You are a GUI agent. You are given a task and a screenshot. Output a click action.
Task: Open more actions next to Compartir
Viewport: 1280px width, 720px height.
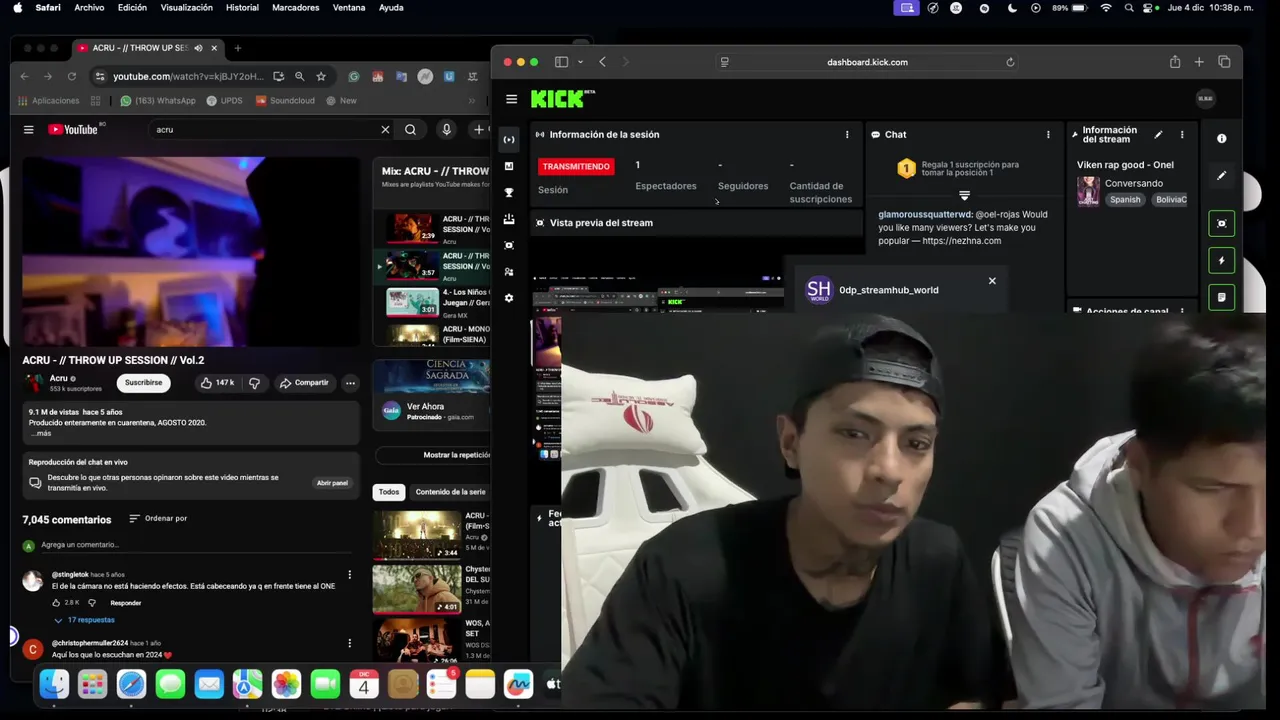point(350,383)
